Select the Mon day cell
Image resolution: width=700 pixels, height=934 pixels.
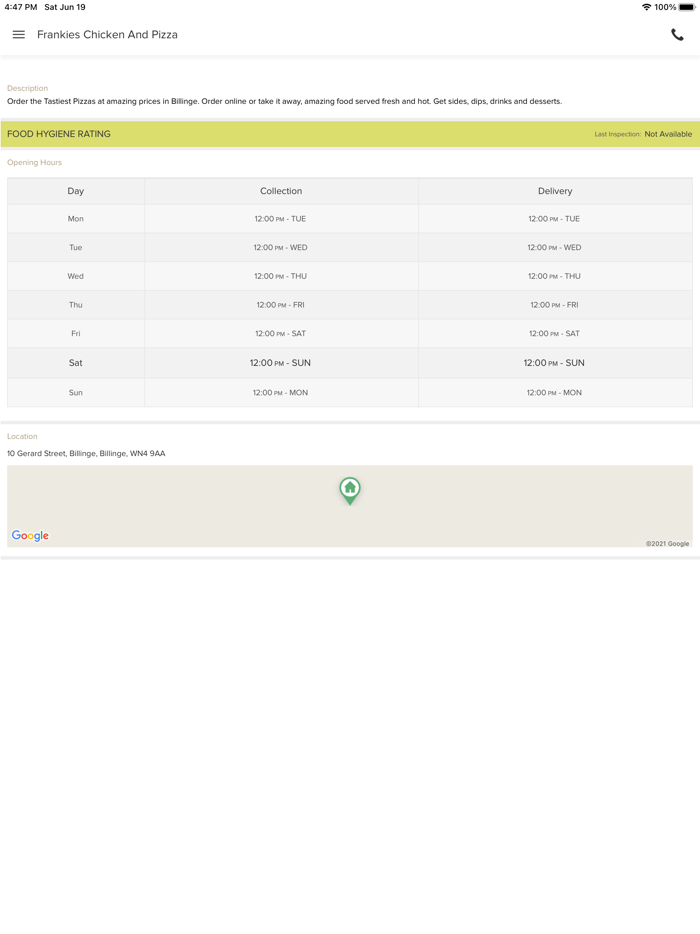coord(76,219)
